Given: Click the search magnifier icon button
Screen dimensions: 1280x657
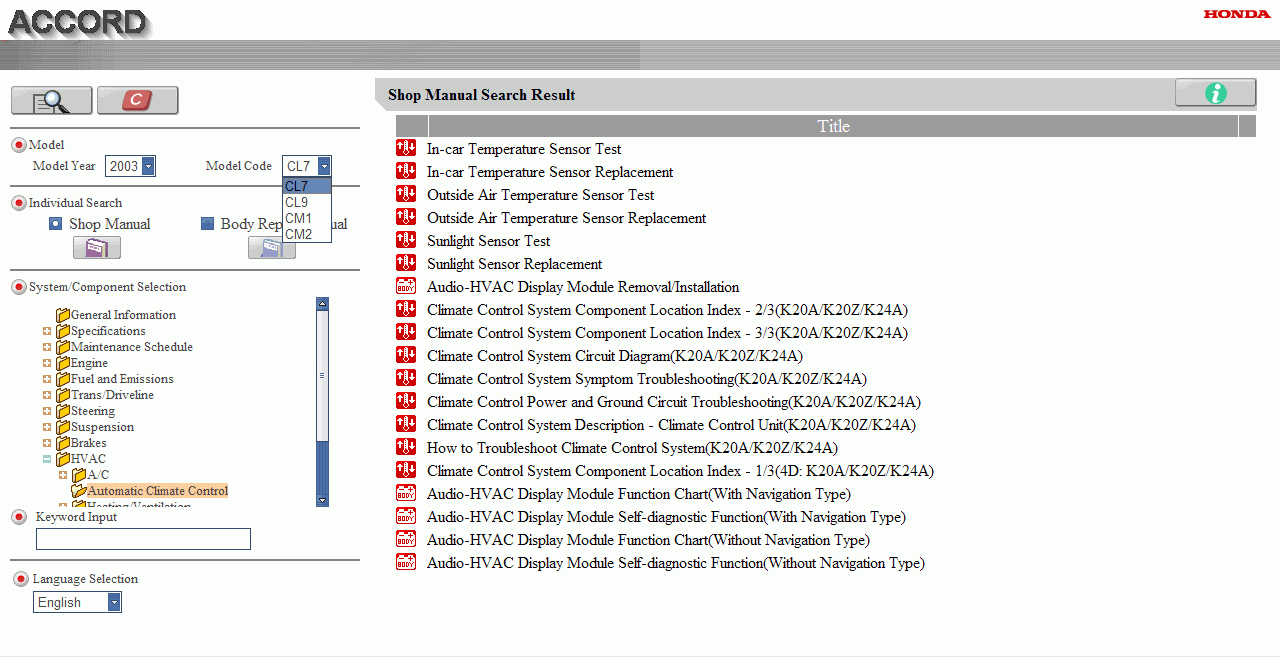Looking at the screenshot, I should 51,101.
